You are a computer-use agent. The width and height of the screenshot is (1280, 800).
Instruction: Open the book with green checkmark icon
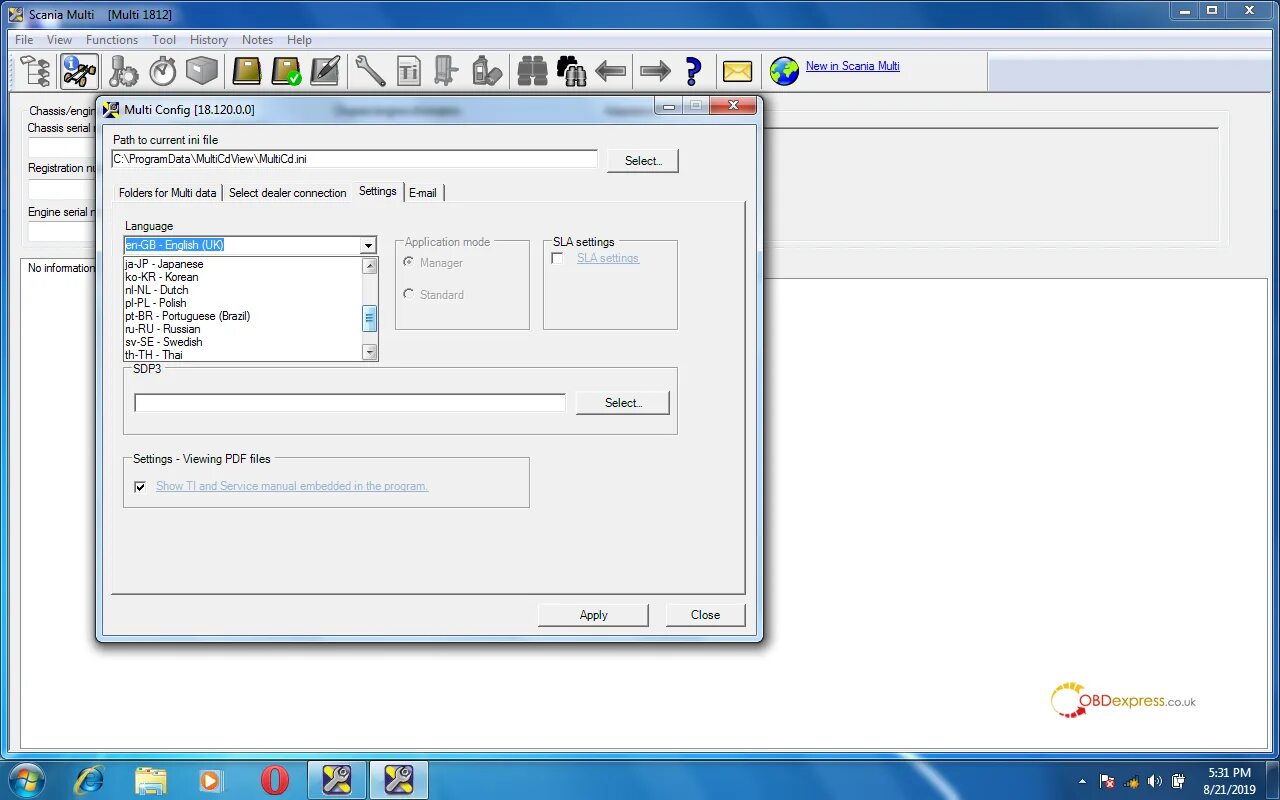coord(287,71)
